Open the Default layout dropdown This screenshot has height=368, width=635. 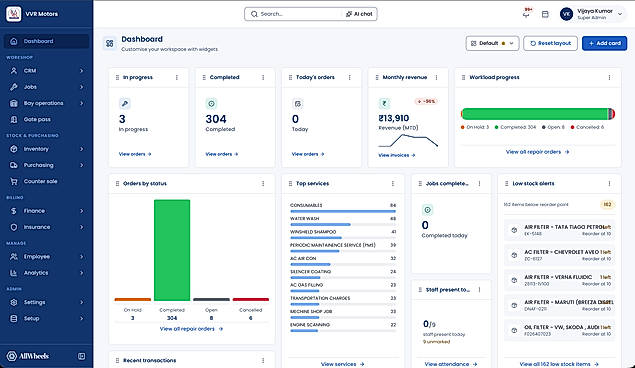pos(492,43)
